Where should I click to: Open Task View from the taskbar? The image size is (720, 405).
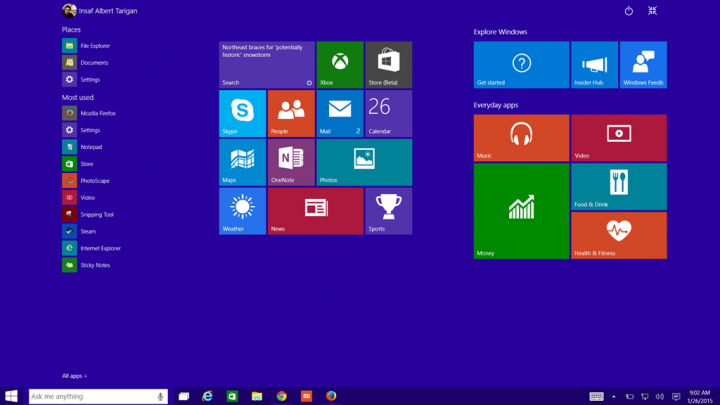pos(184,396)
